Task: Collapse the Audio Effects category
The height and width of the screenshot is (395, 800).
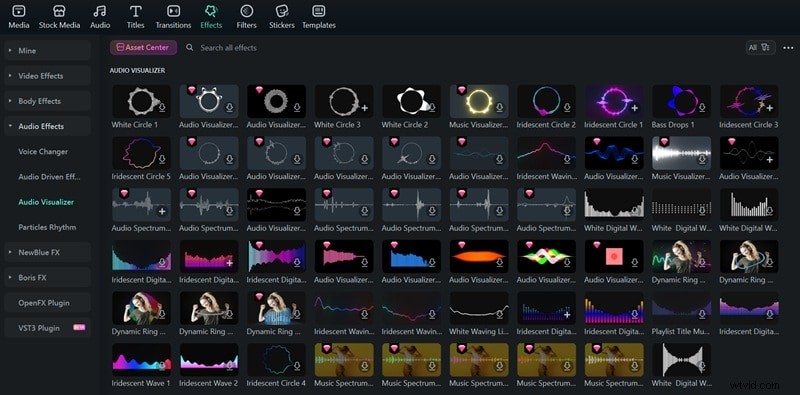Action: pyautogui.click(x=47, y=126)
